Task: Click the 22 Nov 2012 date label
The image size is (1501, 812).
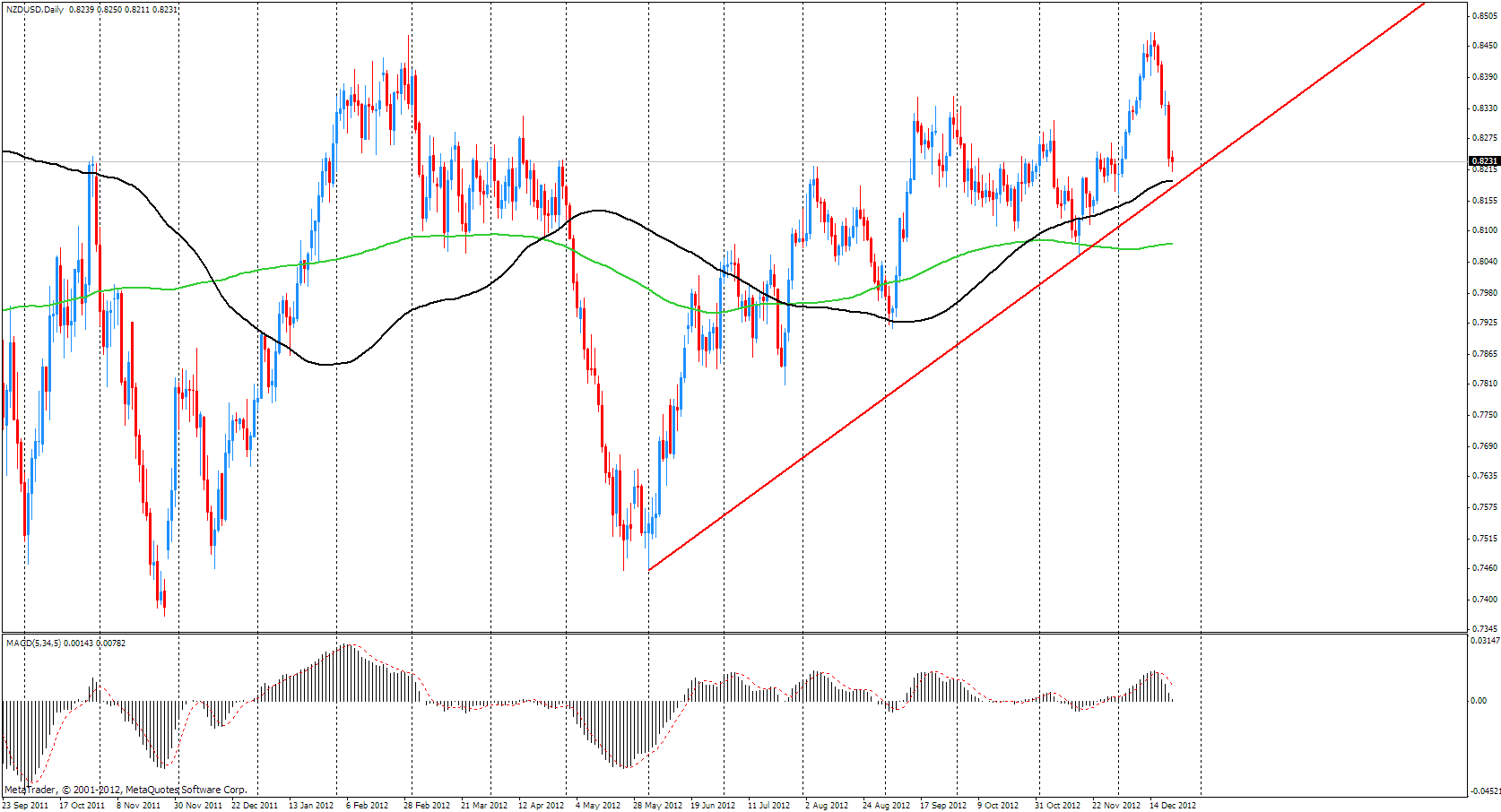Action: pyautogui.click(x=1116, y=805)
